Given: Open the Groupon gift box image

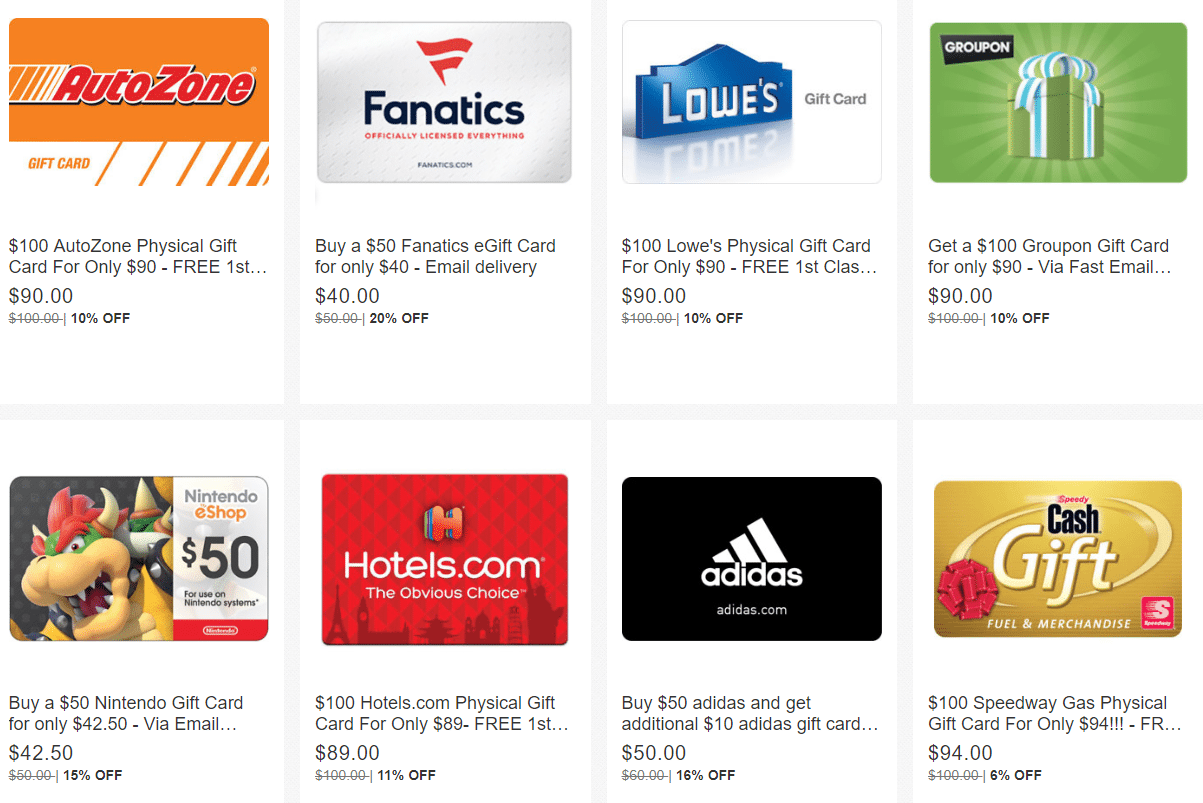Looking at the screenshot, I should (x=1060, y=102).
